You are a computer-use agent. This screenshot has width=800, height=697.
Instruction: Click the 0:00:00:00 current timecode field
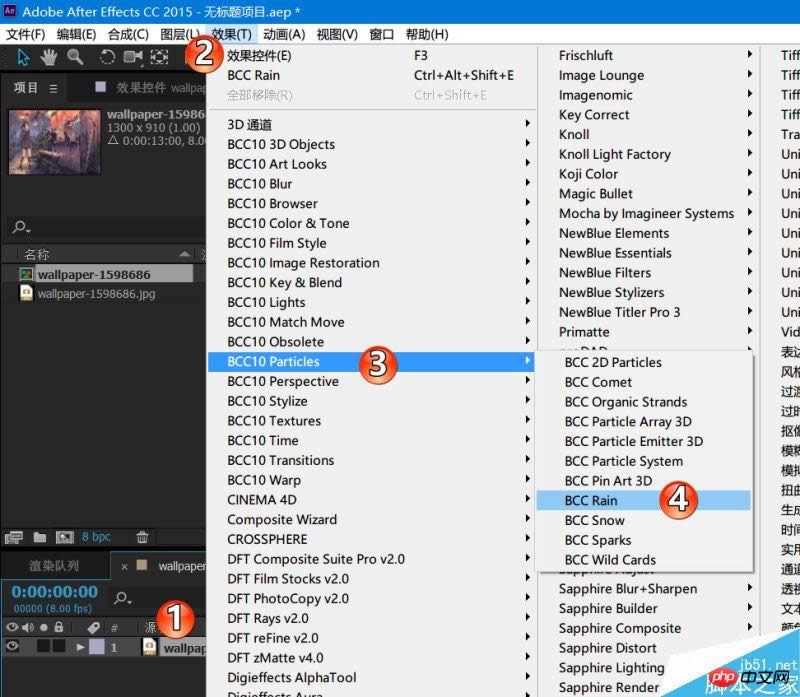54,592
